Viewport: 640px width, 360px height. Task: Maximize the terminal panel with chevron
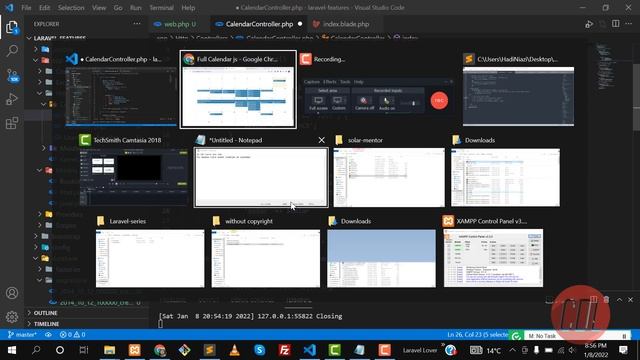[619, 300]
